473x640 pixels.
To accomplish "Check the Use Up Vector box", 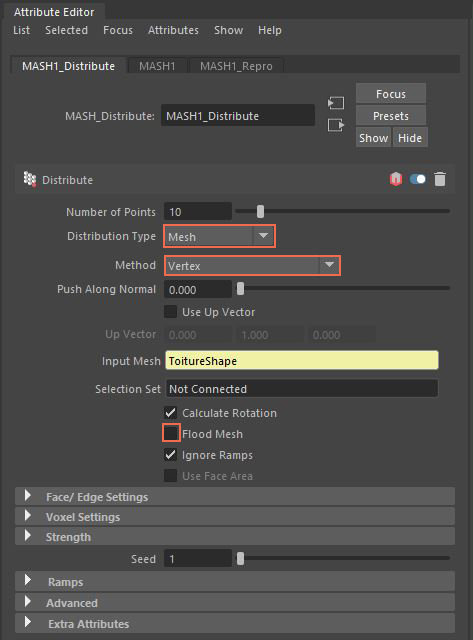I will [171, 312].
